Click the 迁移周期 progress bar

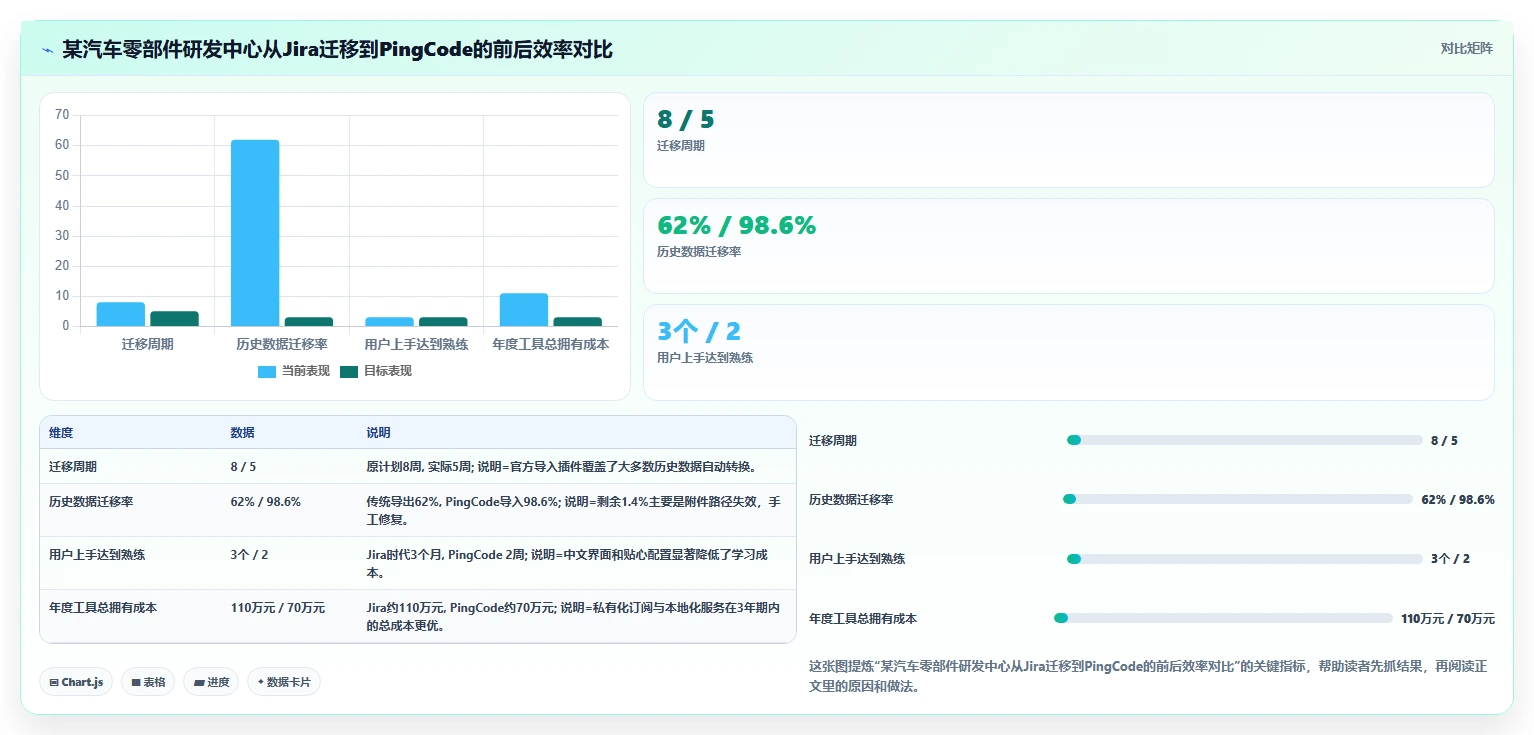(x=1244, y=440)
